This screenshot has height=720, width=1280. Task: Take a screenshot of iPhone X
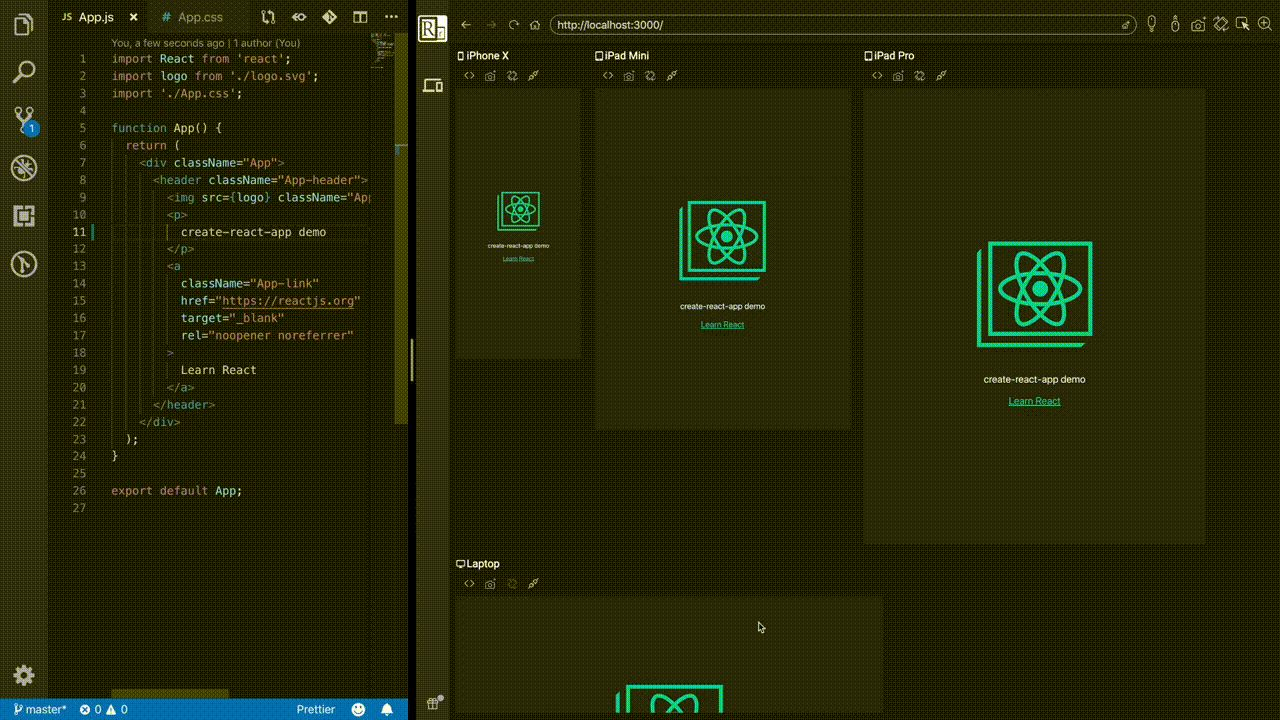click(x=490, y=76)
